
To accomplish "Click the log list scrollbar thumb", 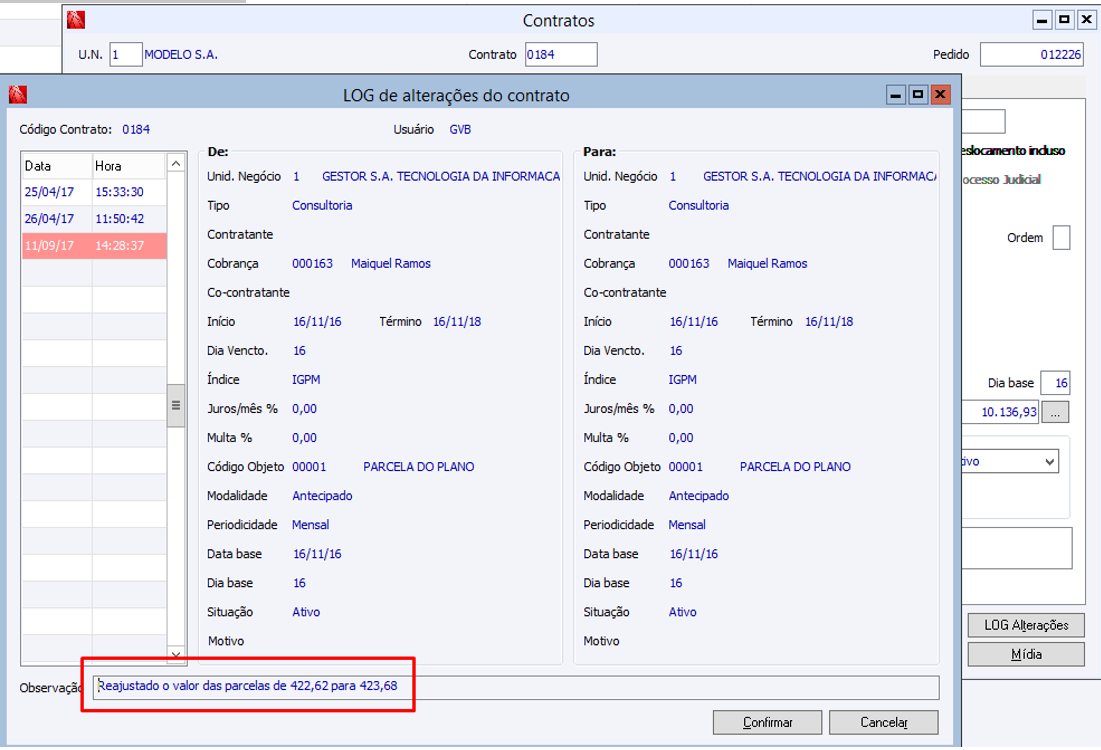I will point(176,405).
